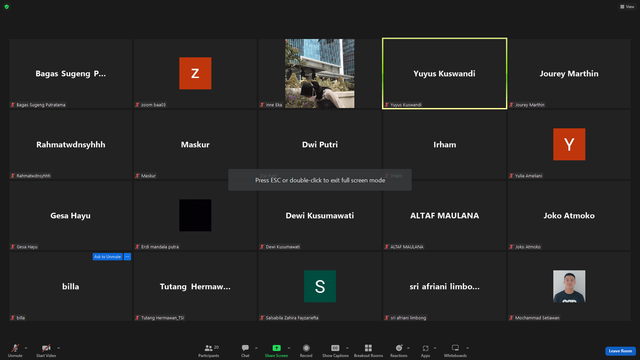Select the Dewi Kusumawati tile name

point(320,216)
